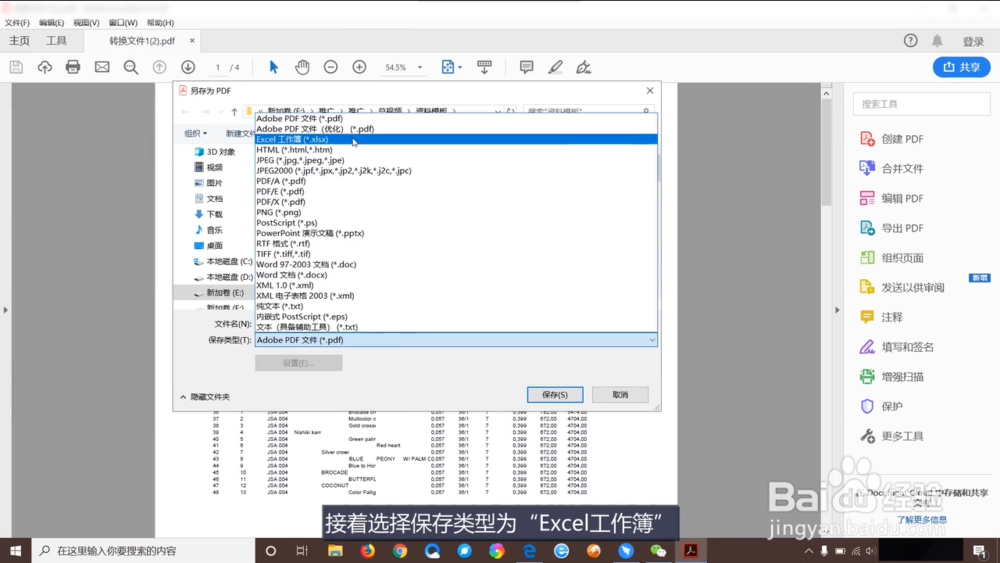The width and height of the screenshot is (1000, 563).
Task: Switch to the 主页 tab
Action: 19,41
